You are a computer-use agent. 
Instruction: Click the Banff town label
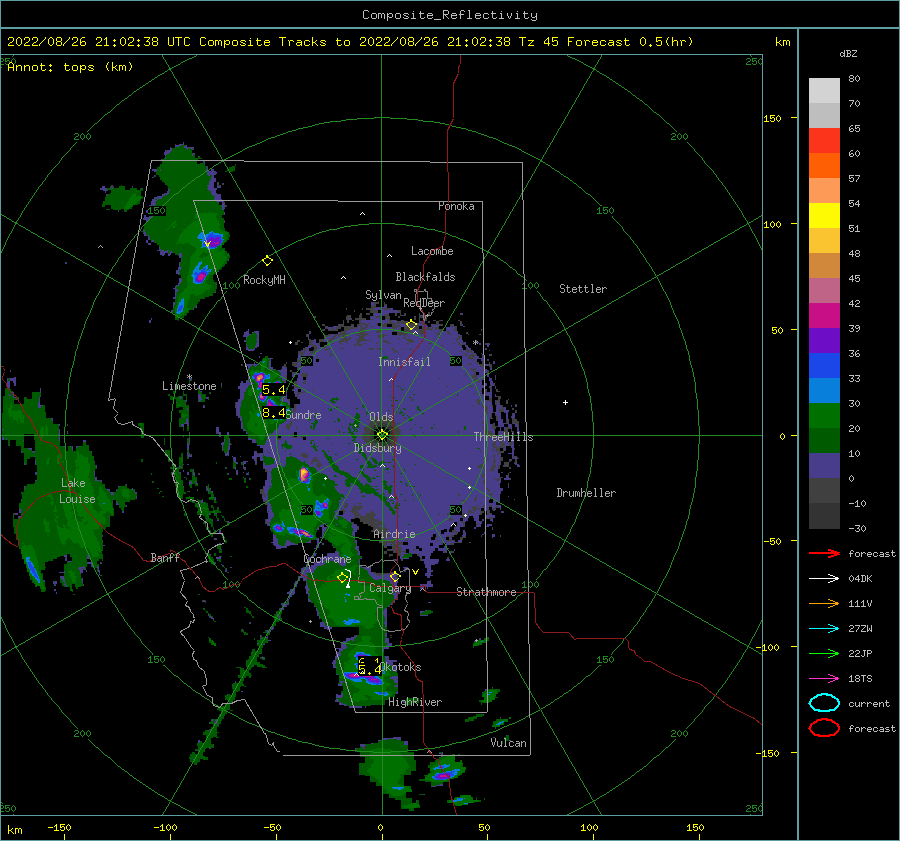pyautogui.click(x=165, y=557)
